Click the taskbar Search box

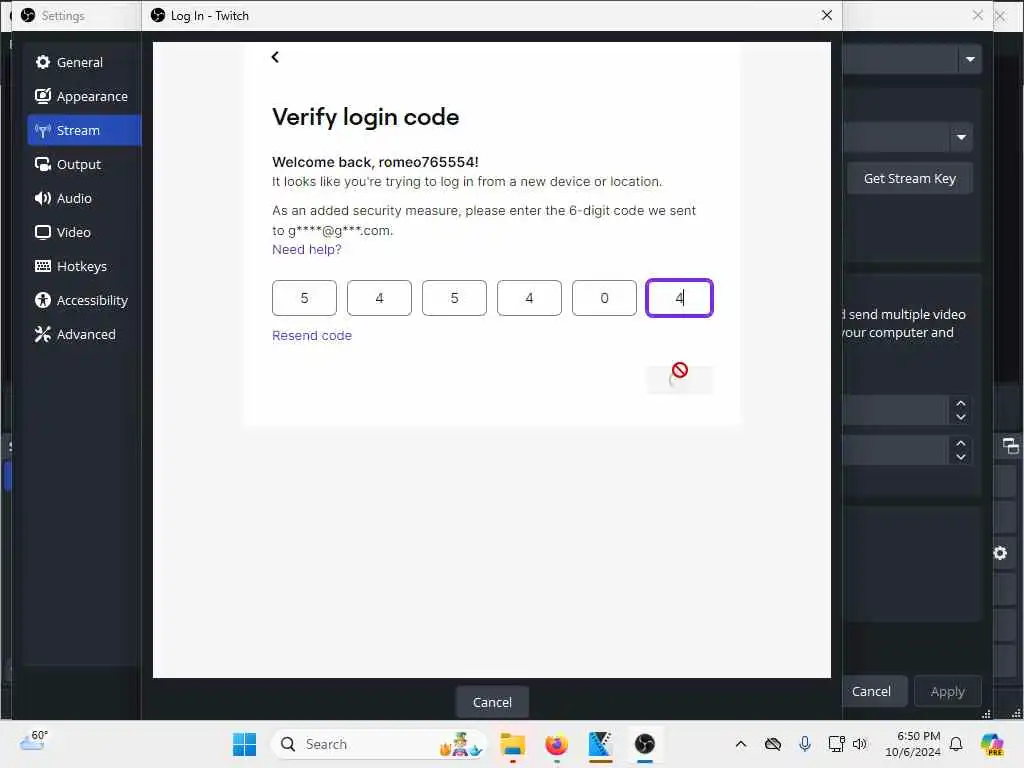tap(379, 744)
